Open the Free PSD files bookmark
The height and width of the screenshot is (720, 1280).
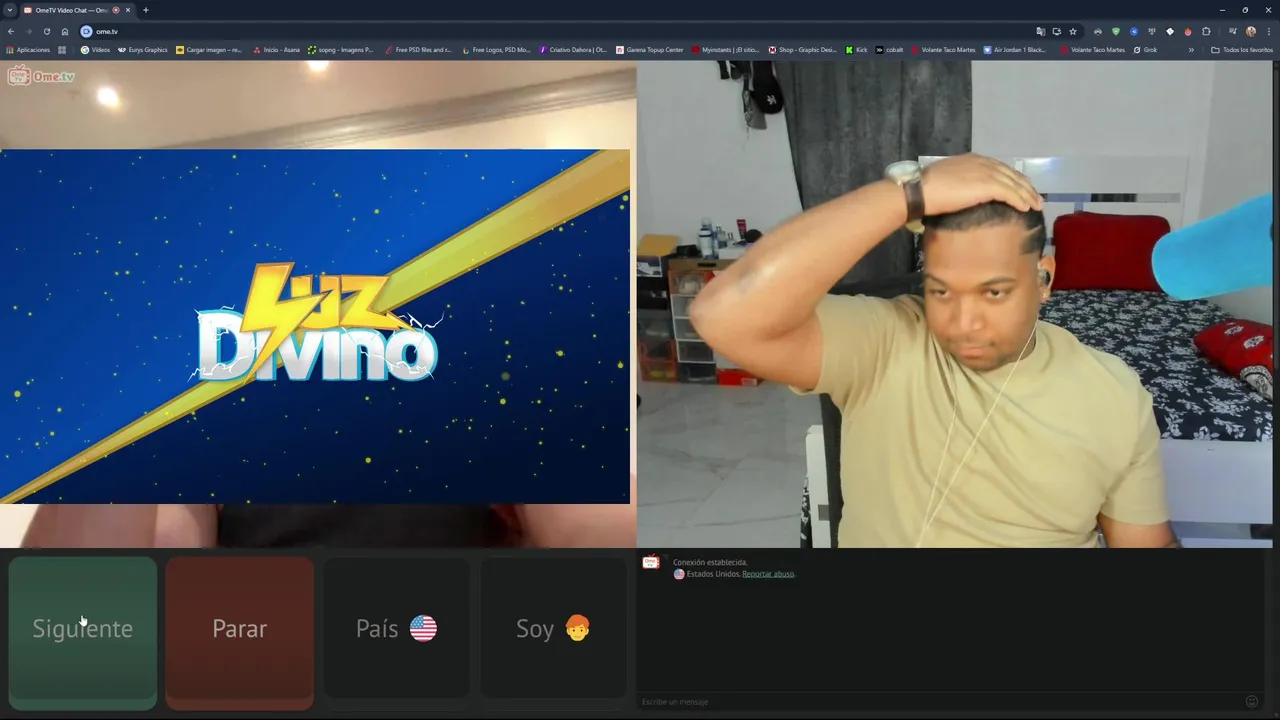[x=418, y=50]
